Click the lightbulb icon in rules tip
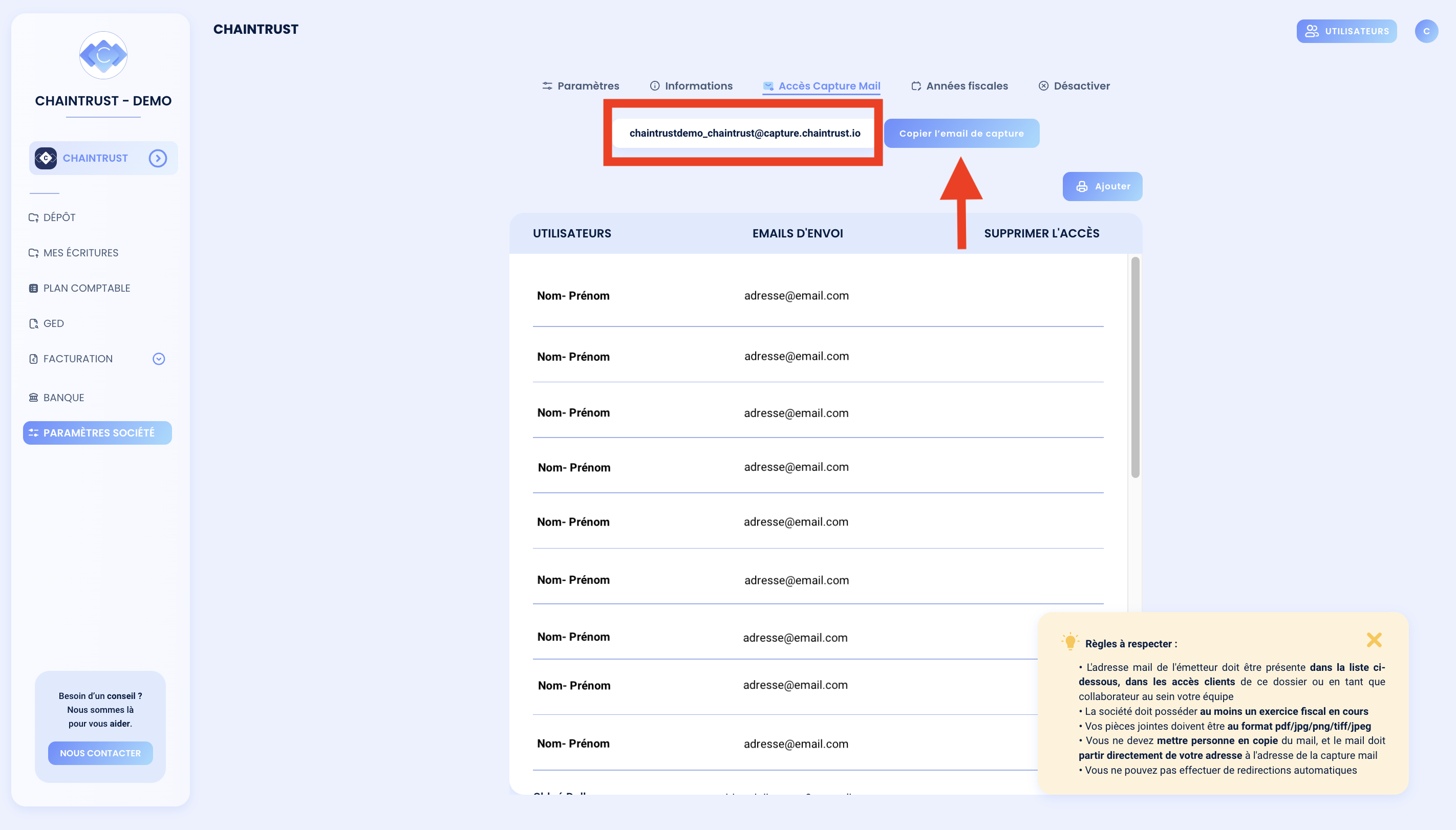 pos(1070,641)
